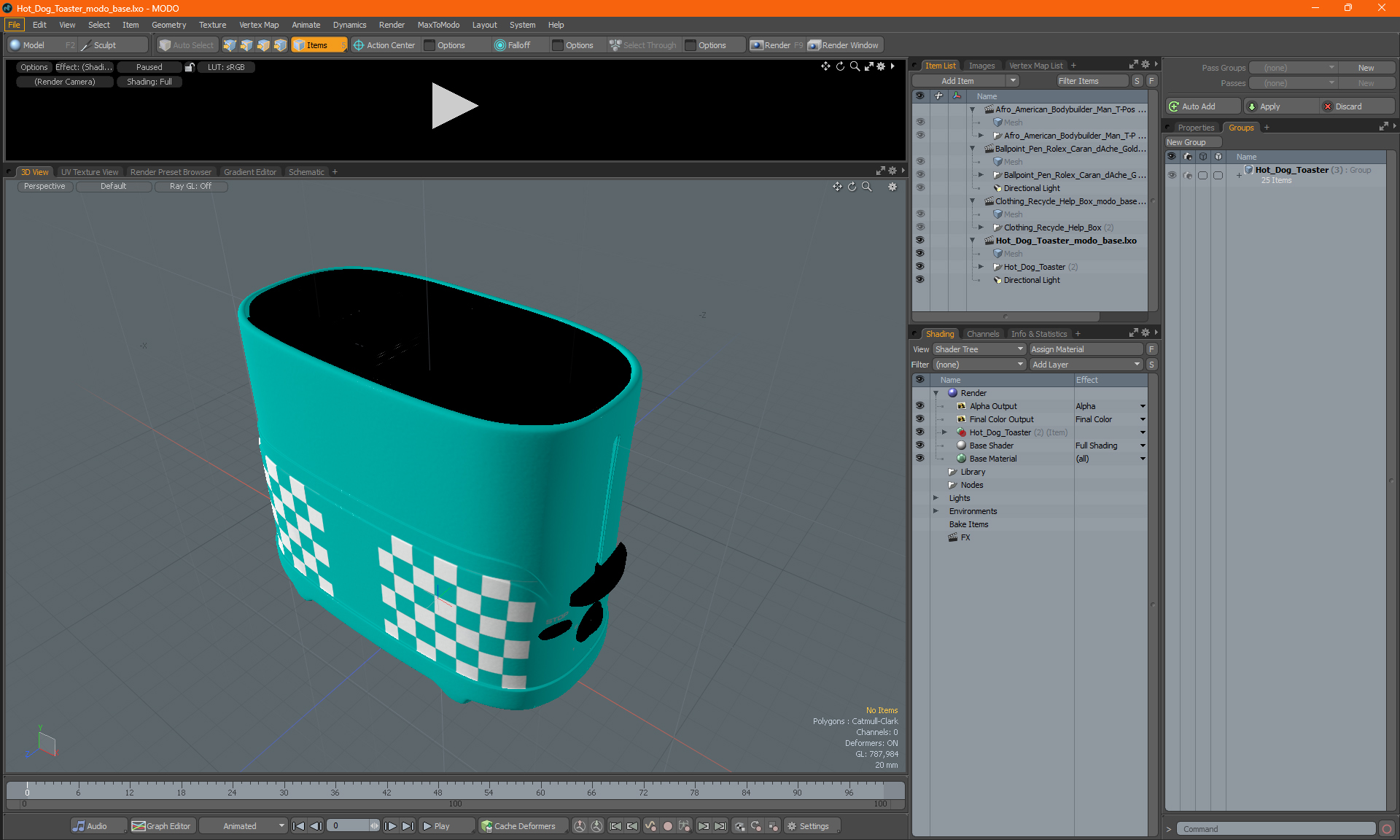
Task: Switch to the UV Texture View tab
Action: (x=90, y=172)
